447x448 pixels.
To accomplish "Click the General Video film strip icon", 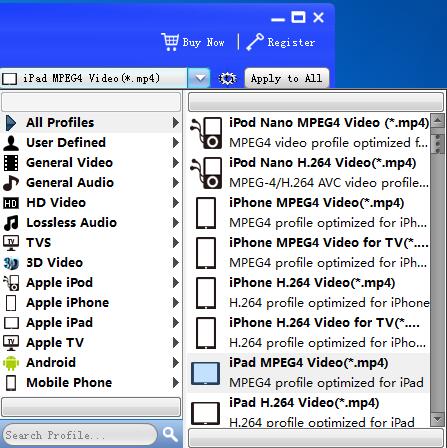I will (11, 163).
